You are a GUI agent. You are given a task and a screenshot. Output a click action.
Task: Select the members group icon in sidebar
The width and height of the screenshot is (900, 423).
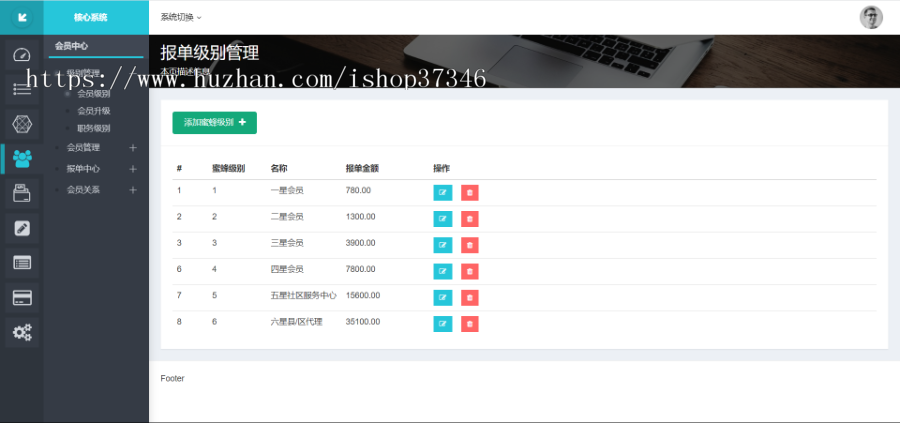22,158
